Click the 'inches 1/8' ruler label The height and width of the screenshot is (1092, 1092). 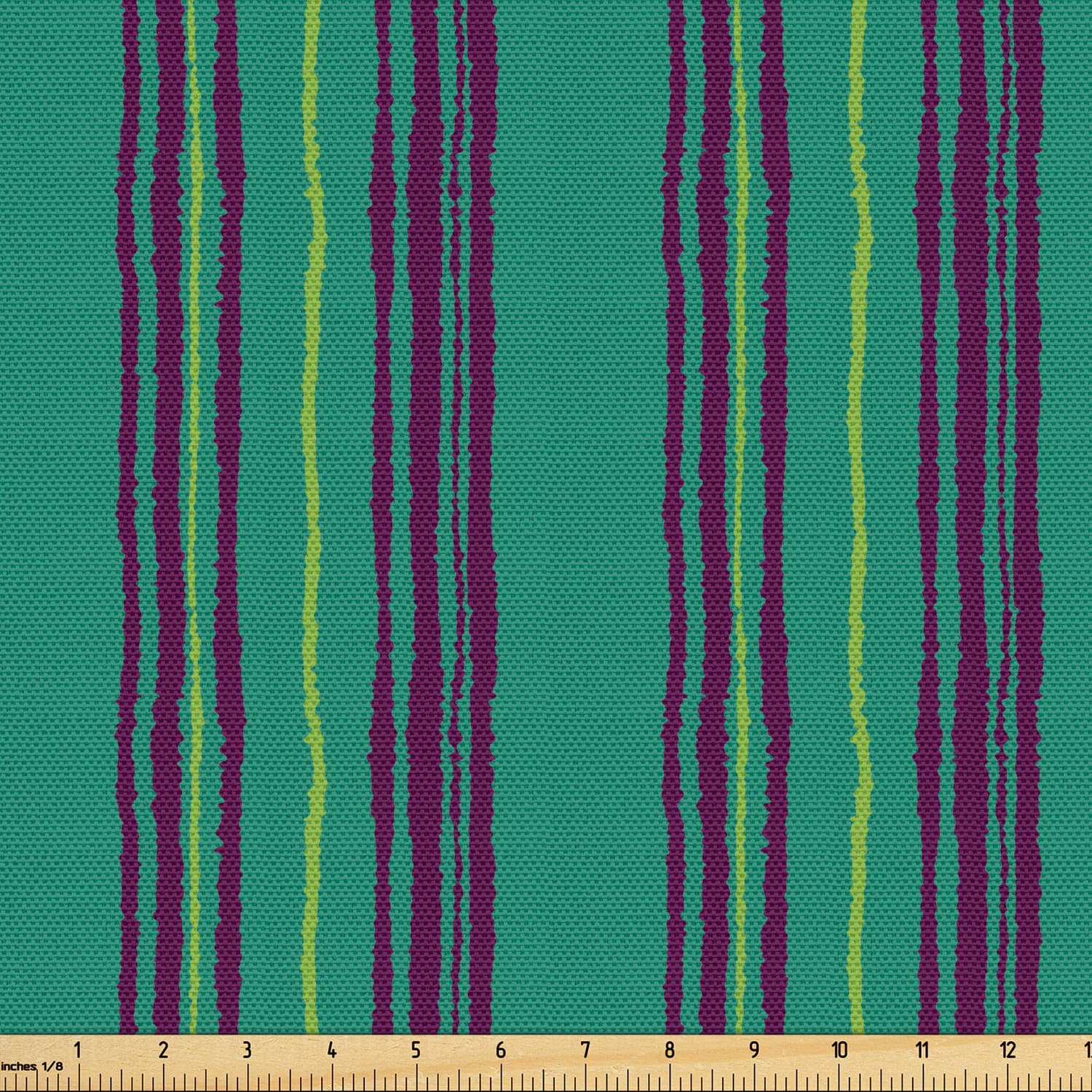pos(31,1066)
